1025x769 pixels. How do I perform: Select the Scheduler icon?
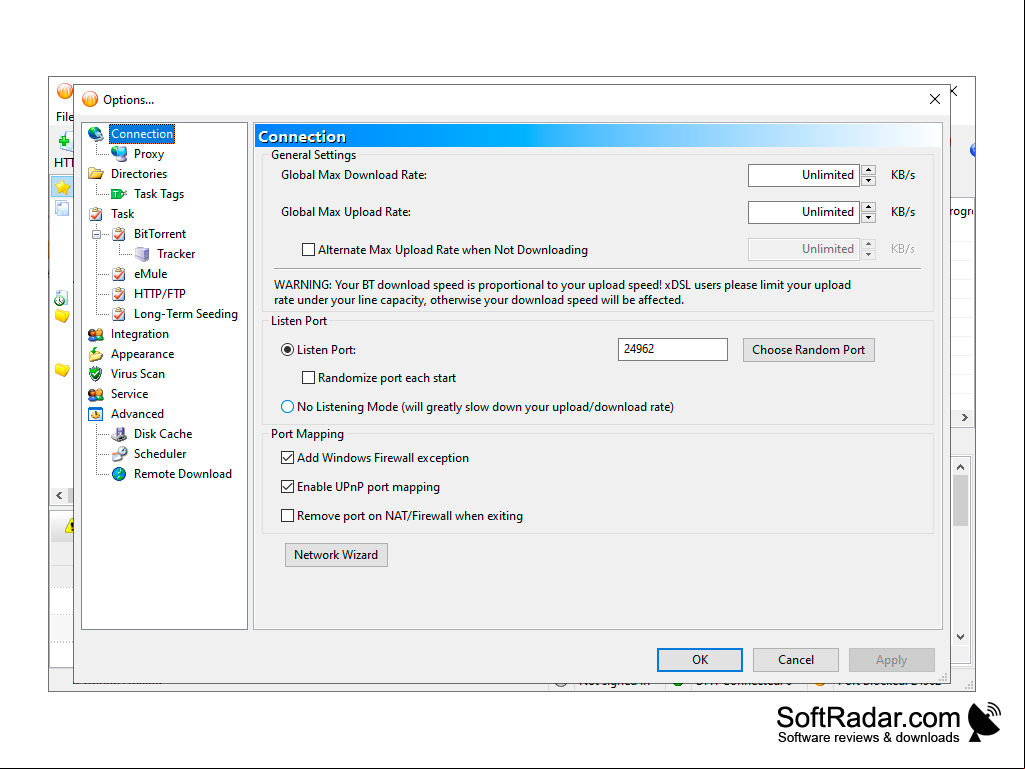click(119, 454)
